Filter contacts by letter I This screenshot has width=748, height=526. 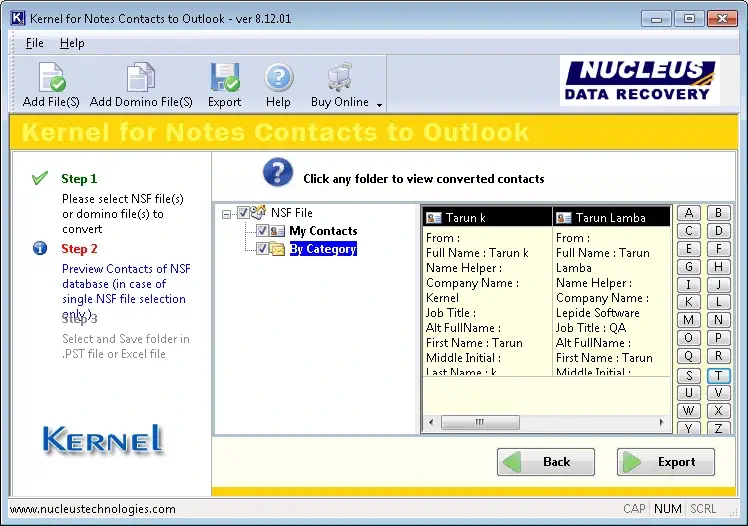689,285
